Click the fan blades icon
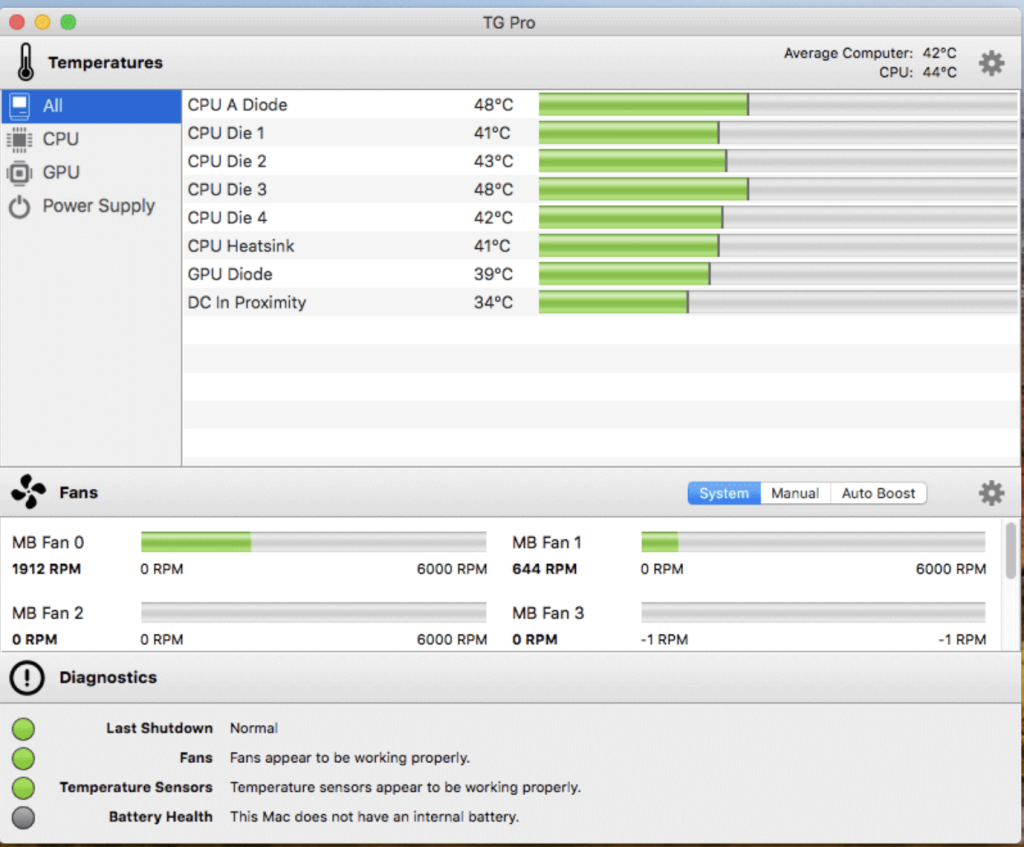The width and height of the screenshot is (1024, 847). coord(28,492)
